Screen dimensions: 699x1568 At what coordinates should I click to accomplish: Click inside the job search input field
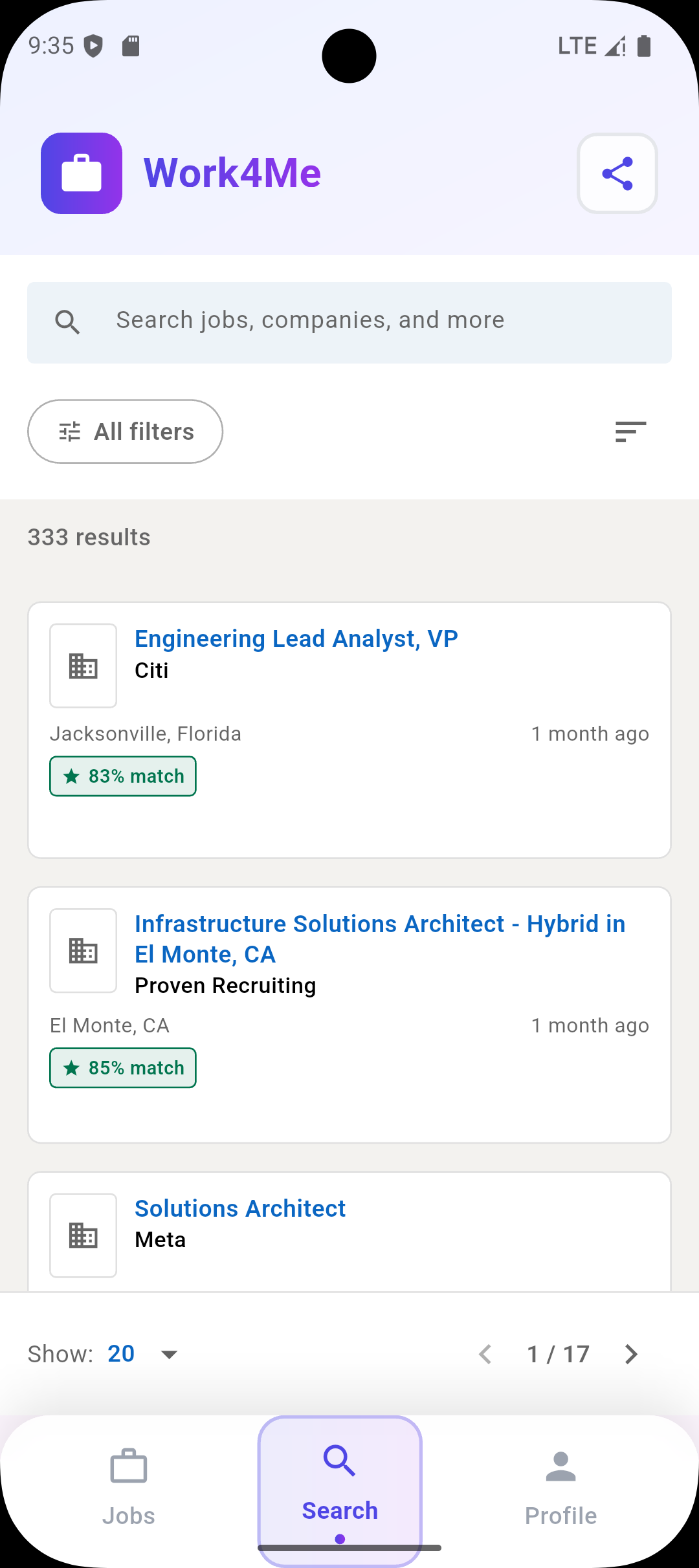pyautogui.click(x=349, y=321)
